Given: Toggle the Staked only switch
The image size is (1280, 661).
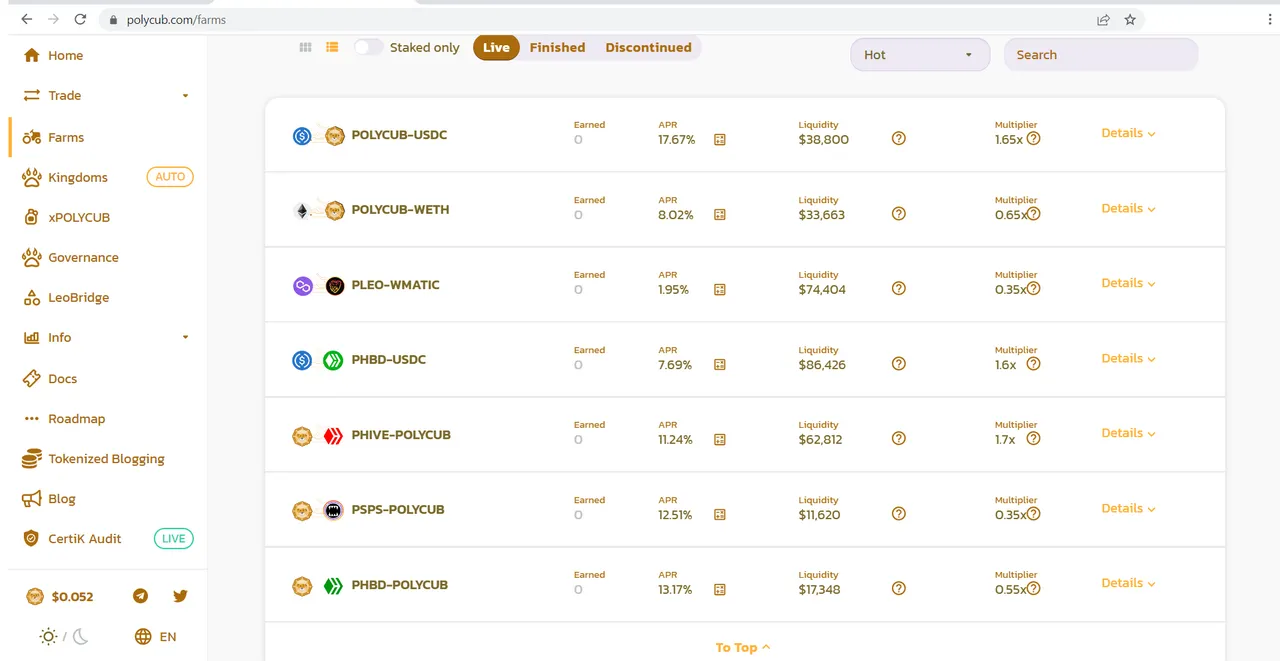Looking at the screenshot, I should pyautogui.click(x=368, y=47).
